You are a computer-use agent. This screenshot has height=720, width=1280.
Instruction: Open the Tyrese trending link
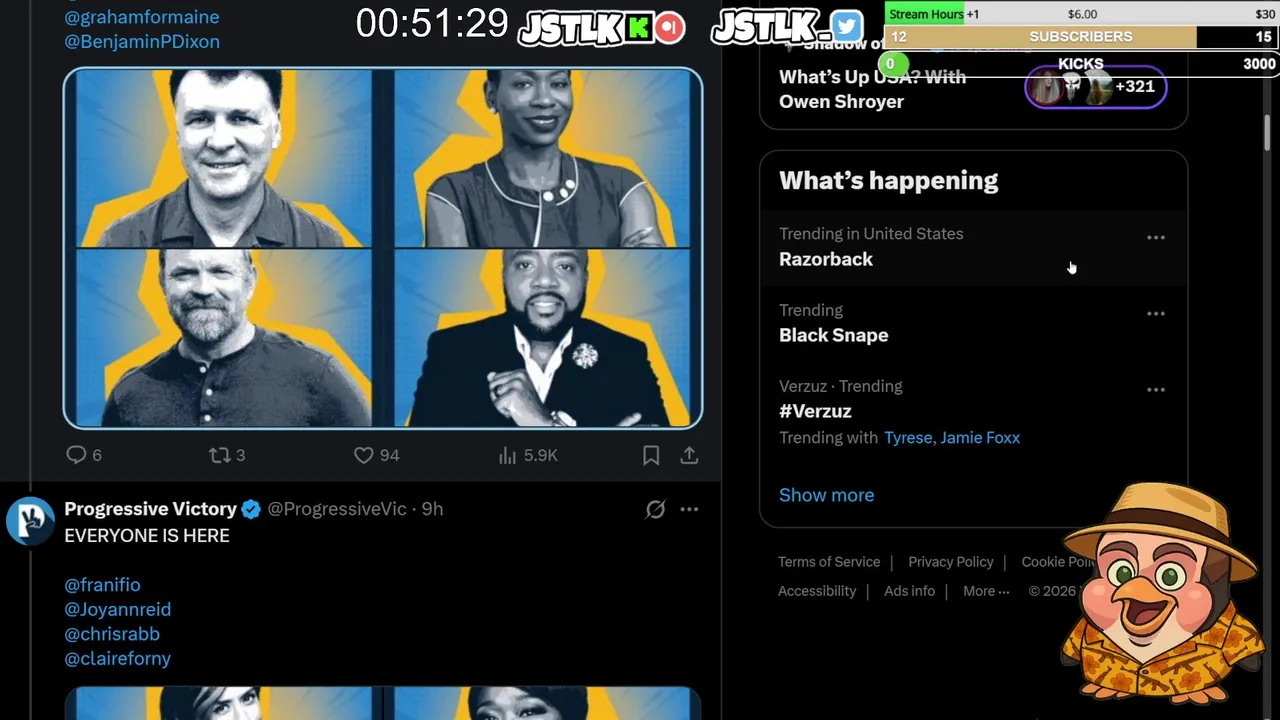point(908,438)
